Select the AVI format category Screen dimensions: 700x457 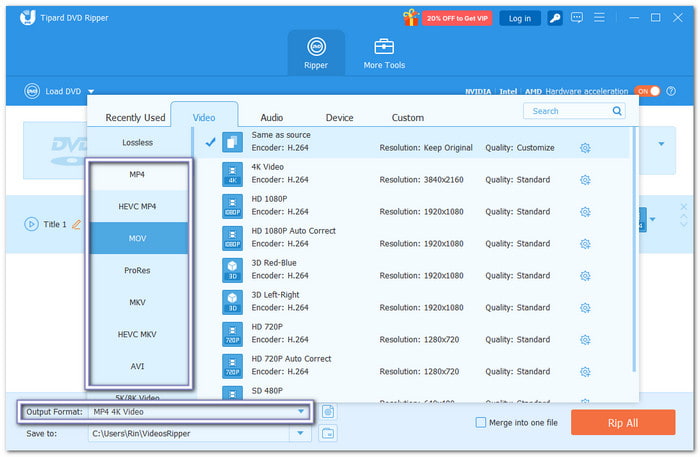(x=138, y=366)
